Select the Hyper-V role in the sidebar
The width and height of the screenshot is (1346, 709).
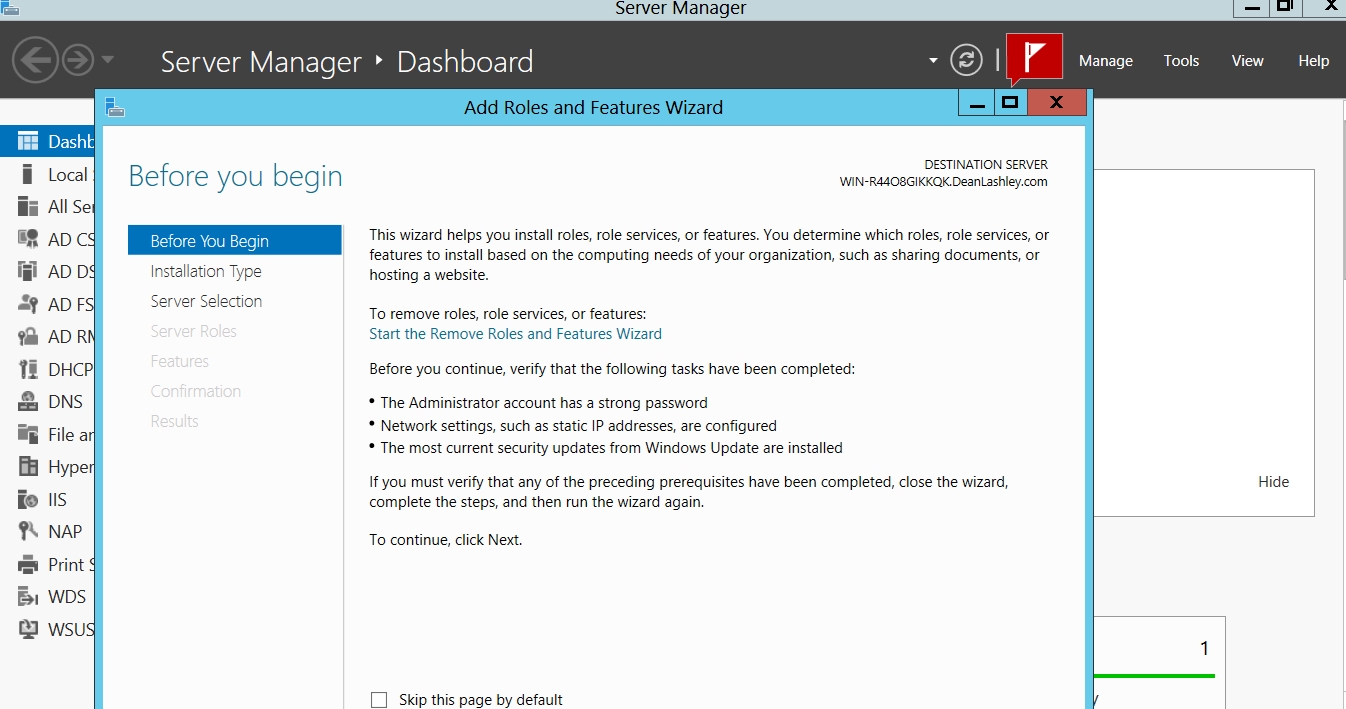48,466
